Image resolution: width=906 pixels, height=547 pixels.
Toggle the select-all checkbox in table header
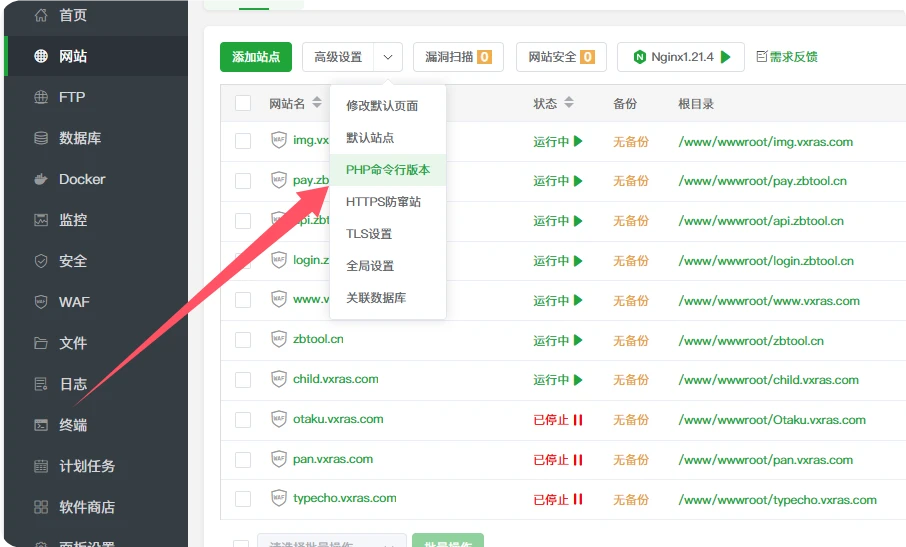click(243, 103)
